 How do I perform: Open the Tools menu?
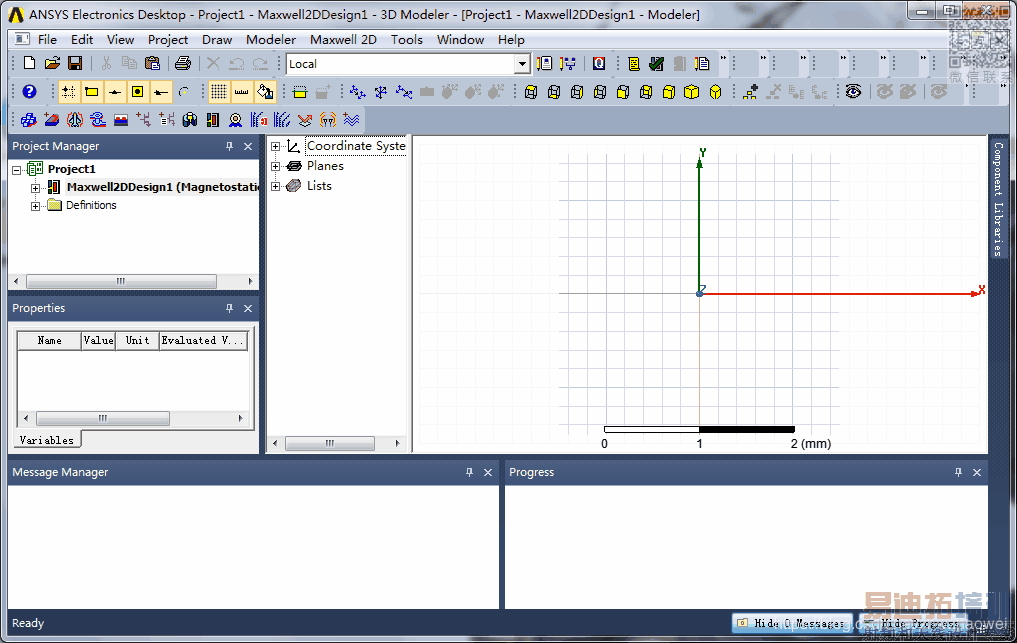pos(407,40)
